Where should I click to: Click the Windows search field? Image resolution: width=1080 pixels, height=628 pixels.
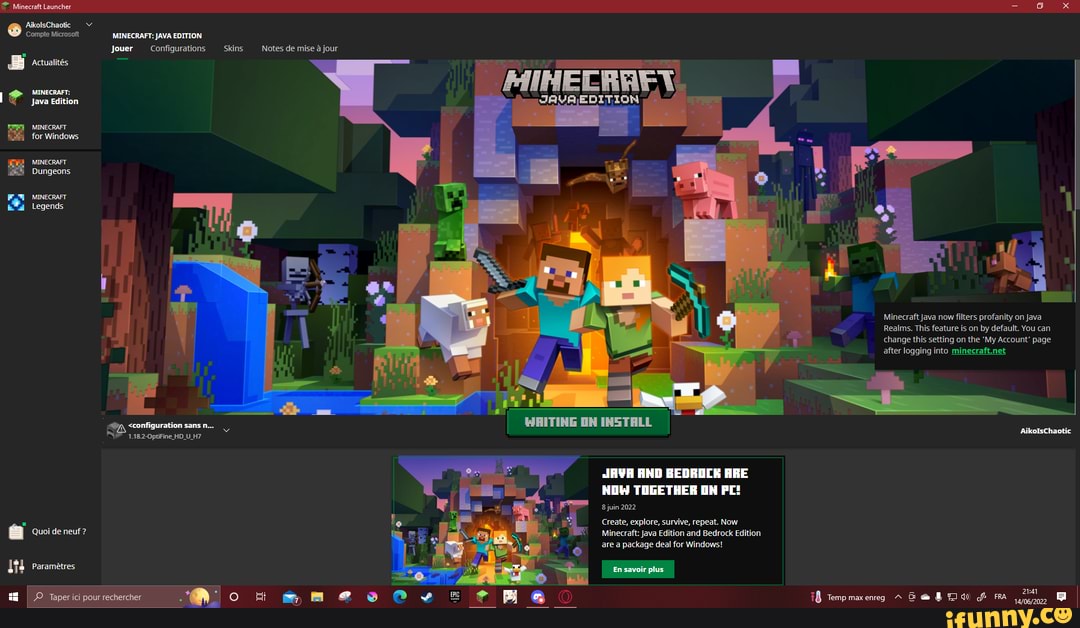point(110,597)
